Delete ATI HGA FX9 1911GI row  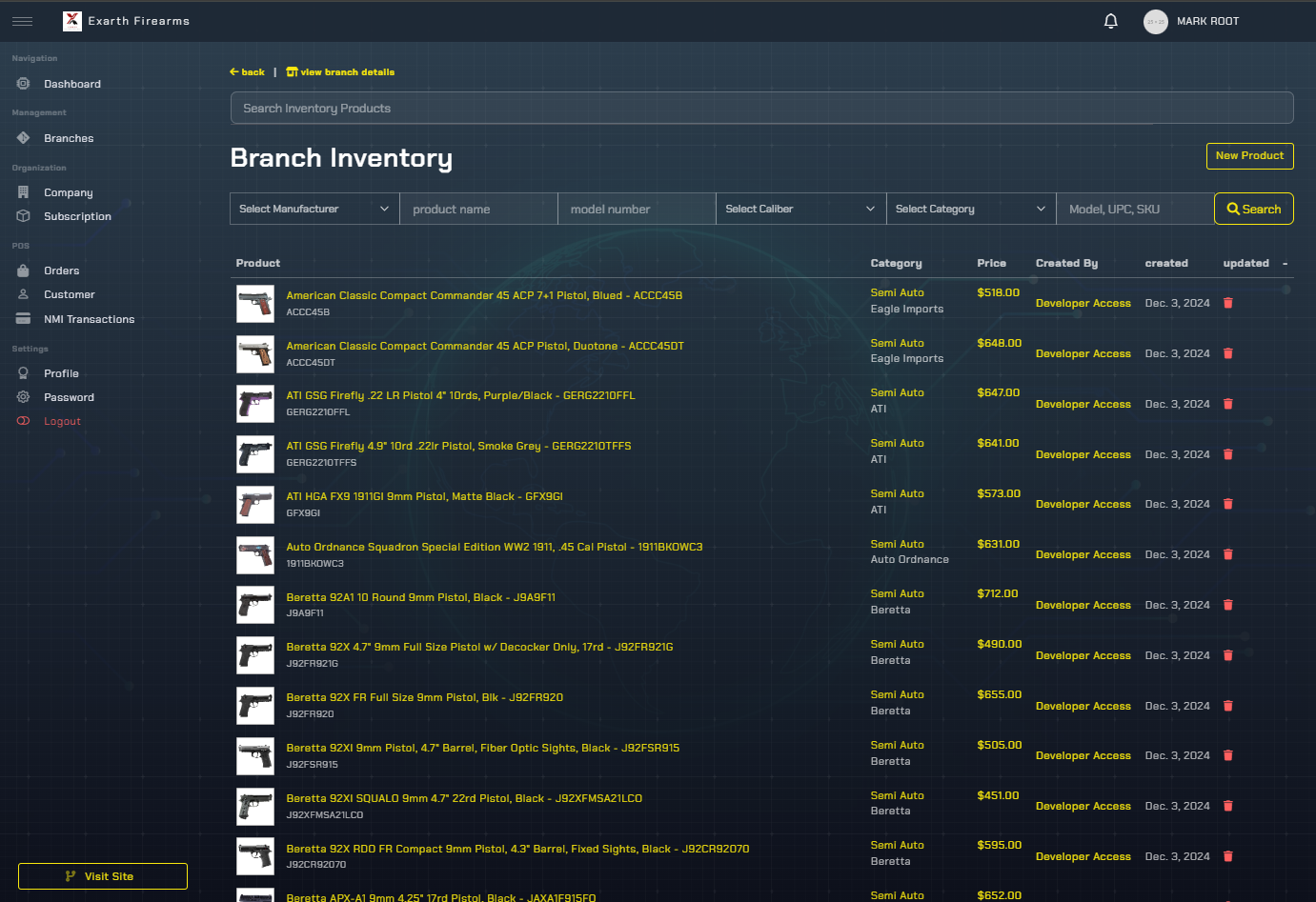click(1228, 504)
